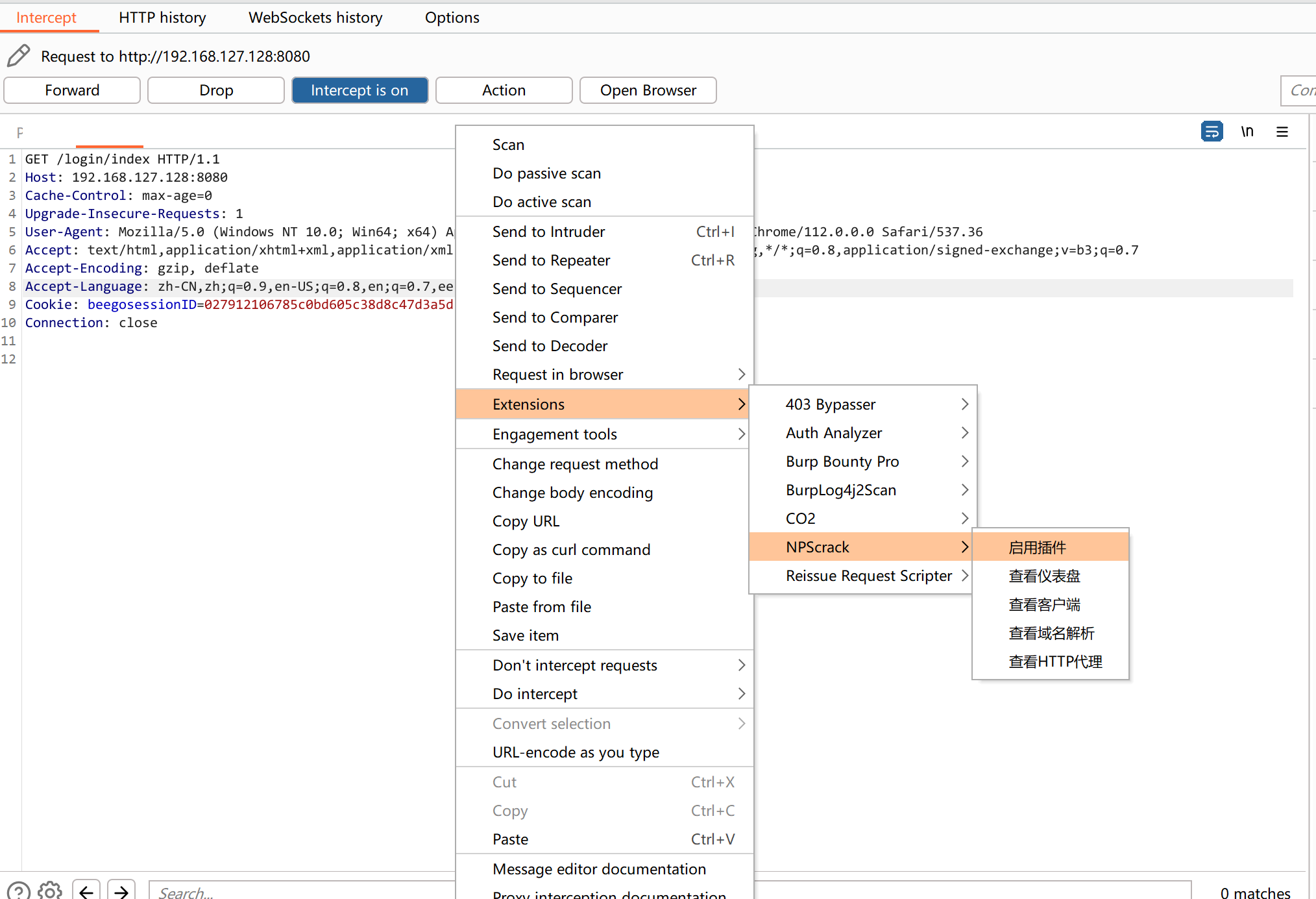Toggle the word wrap icon

[x=1212, y=132]
